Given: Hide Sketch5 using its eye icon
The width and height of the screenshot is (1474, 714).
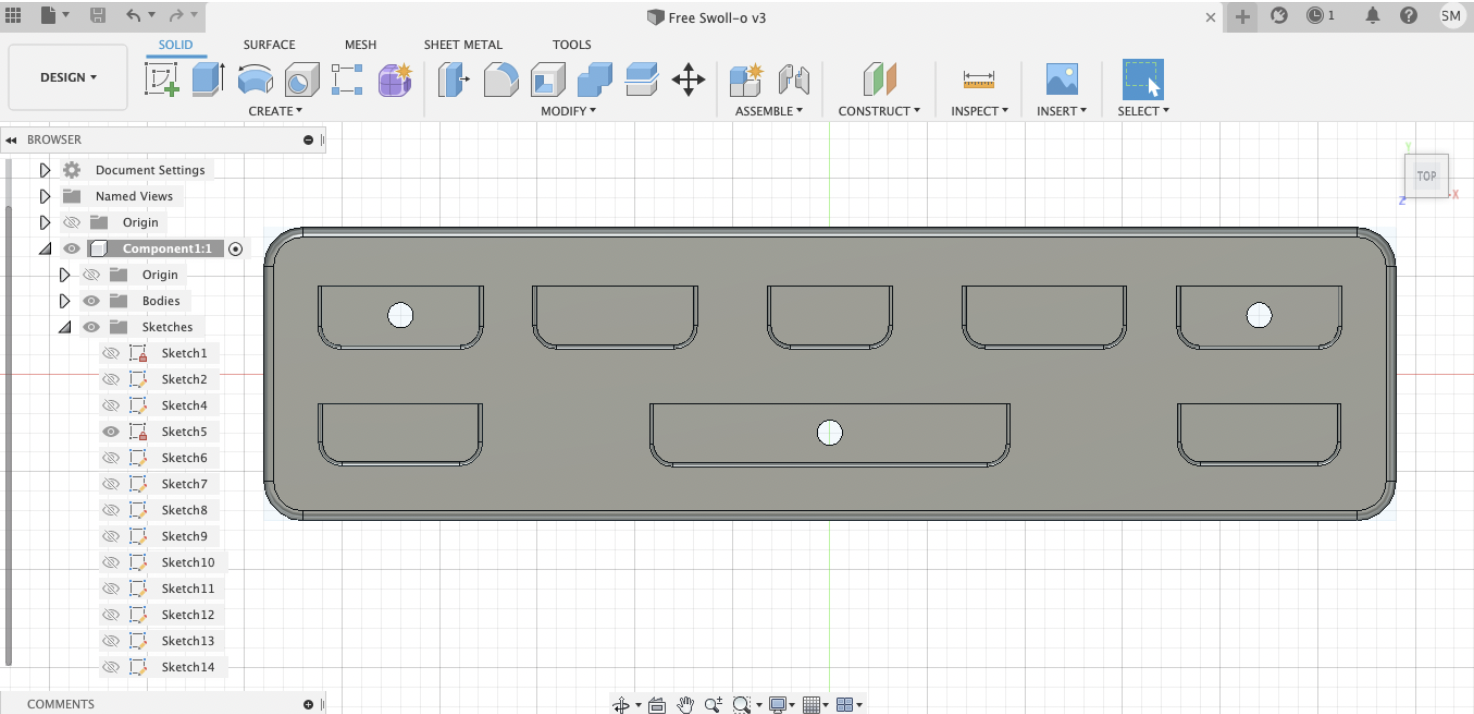Looking at the screenshot, I should pyautogui.click(x=111, y=432).
